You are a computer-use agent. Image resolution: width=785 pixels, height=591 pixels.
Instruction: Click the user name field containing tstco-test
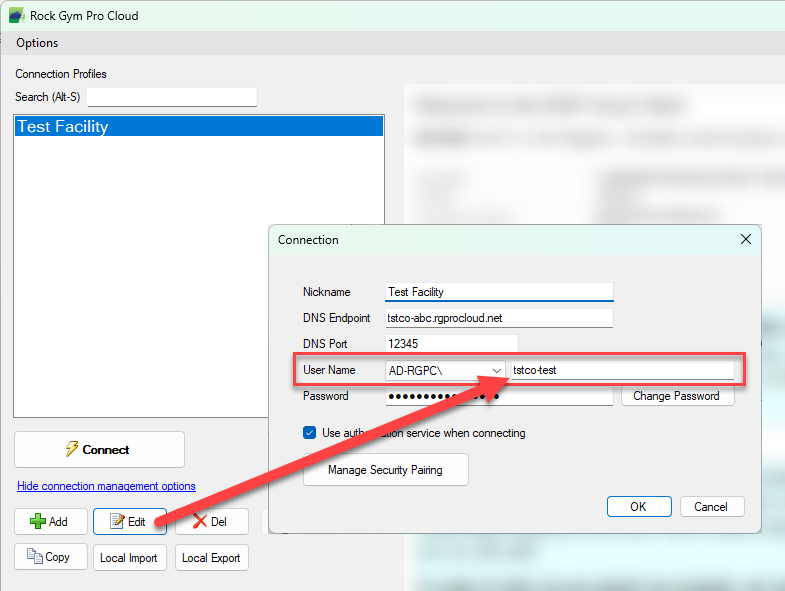[x=623, y=370]
